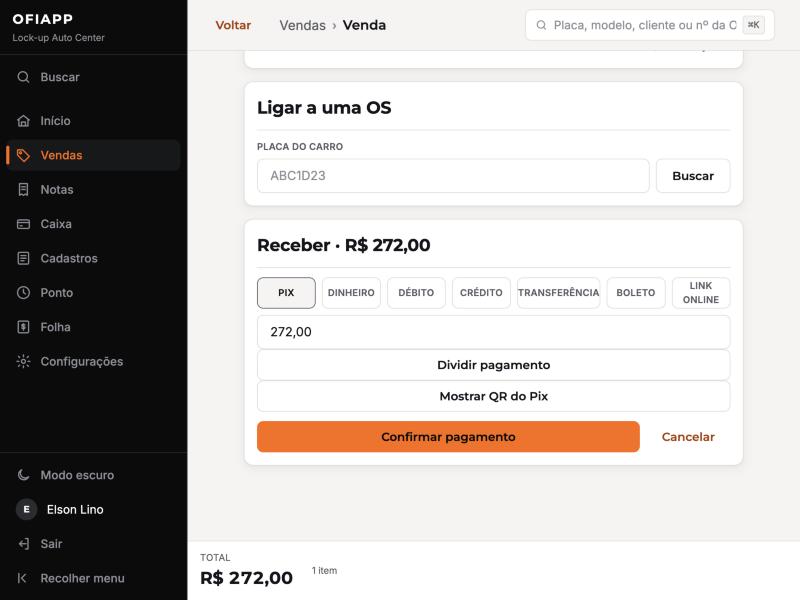Click the Folha sidebar label
The height and width of the screenshot is (600, 800).
(x=56, y=327)
